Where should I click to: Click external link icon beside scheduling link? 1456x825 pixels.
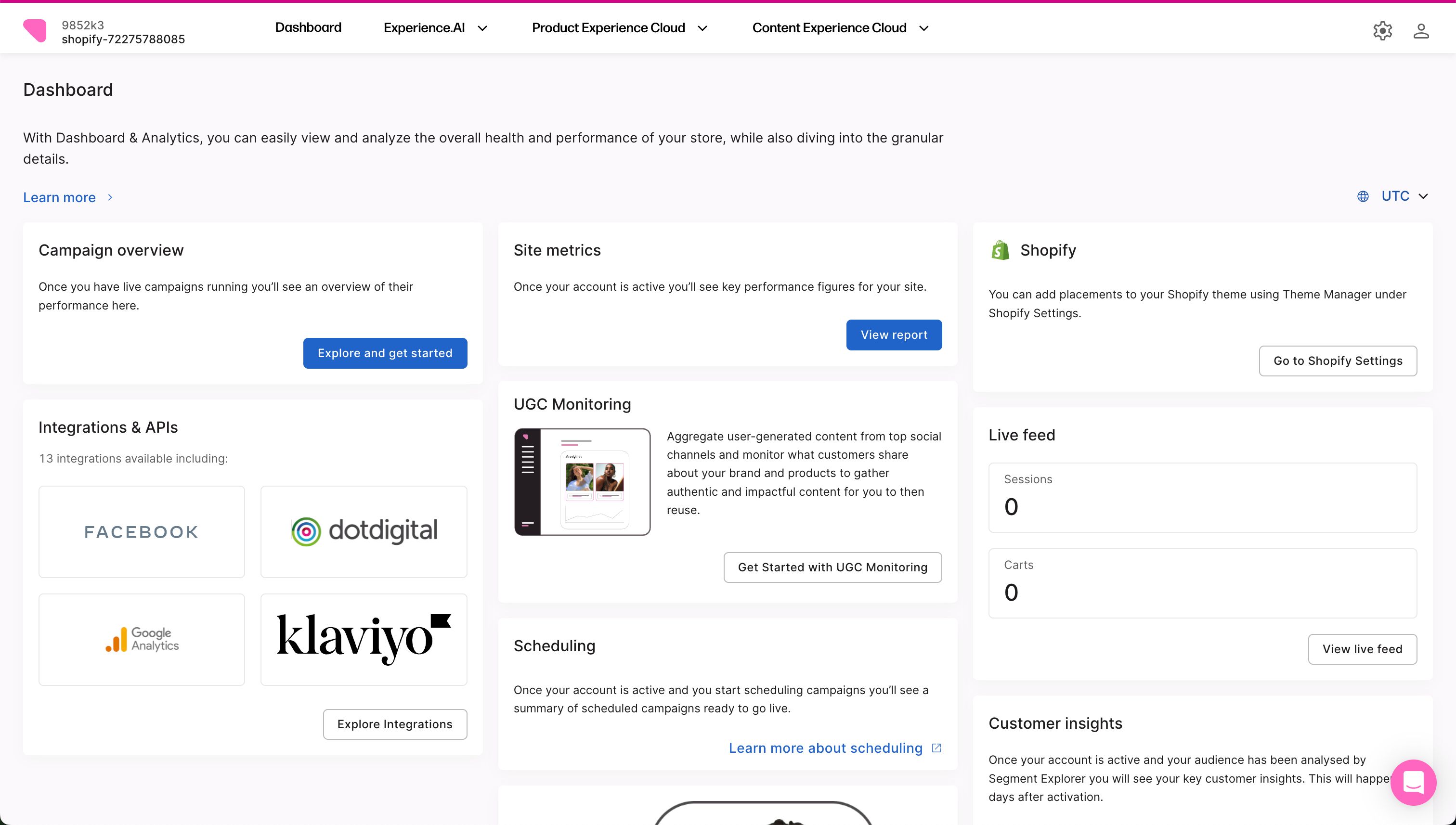tap(936, 748)
